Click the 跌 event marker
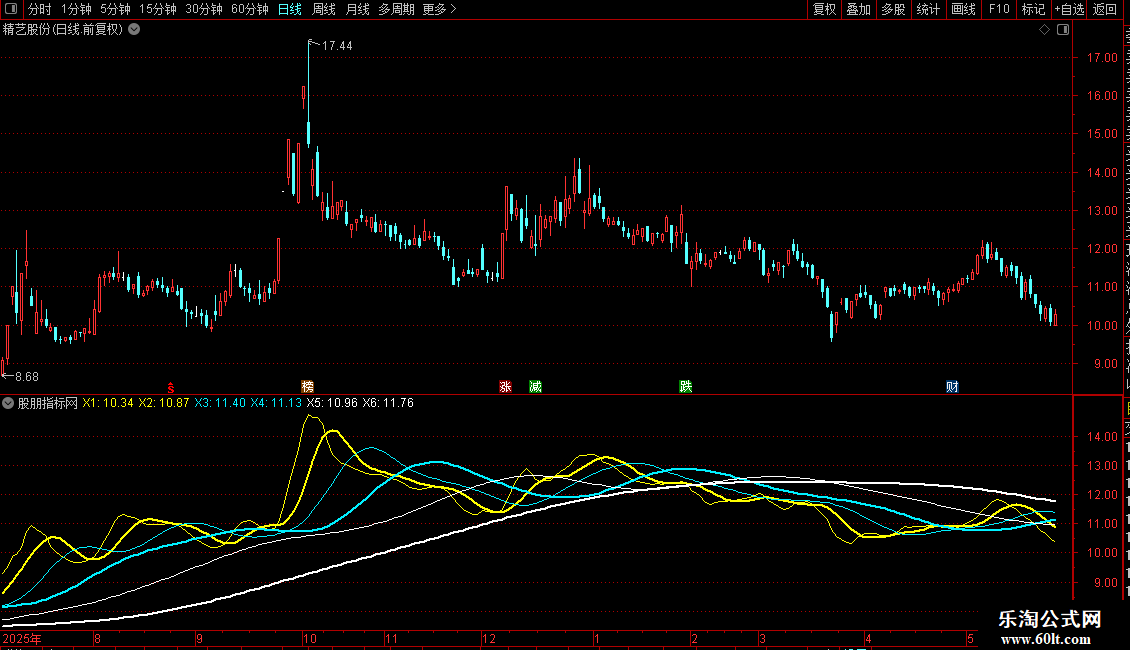This screenshot has width=1130, height=650. click(685, 387)
